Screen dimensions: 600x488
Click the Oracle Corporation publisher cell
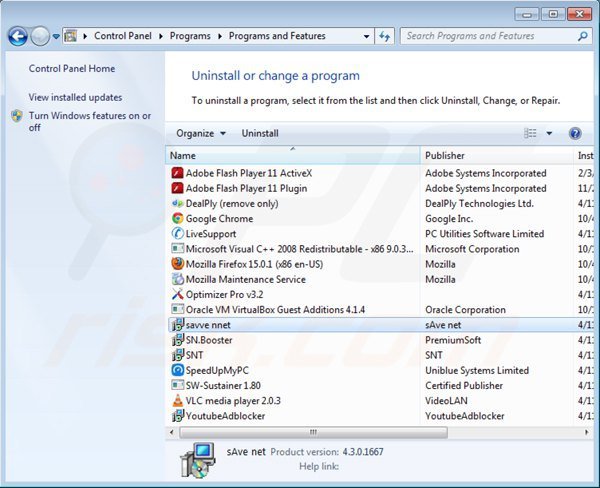[465, 310]
